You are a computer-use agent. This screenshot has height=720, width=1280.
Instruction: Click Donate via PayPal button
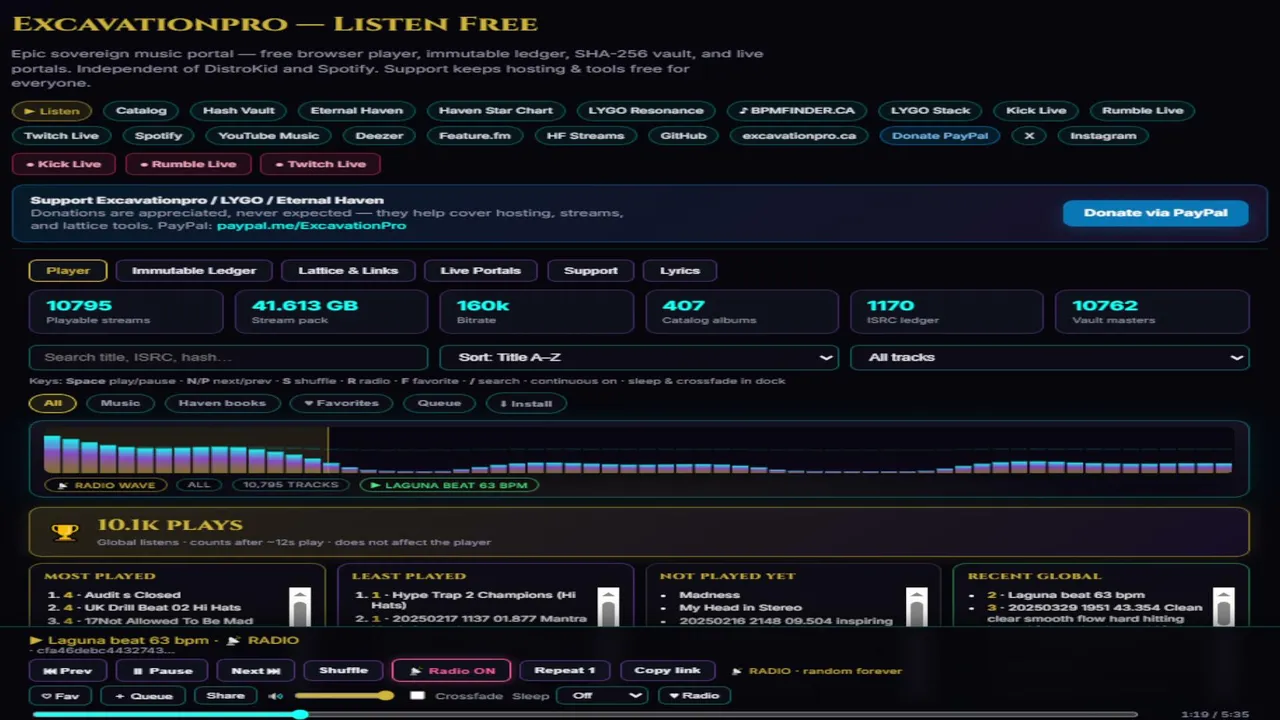(1156, 212)
